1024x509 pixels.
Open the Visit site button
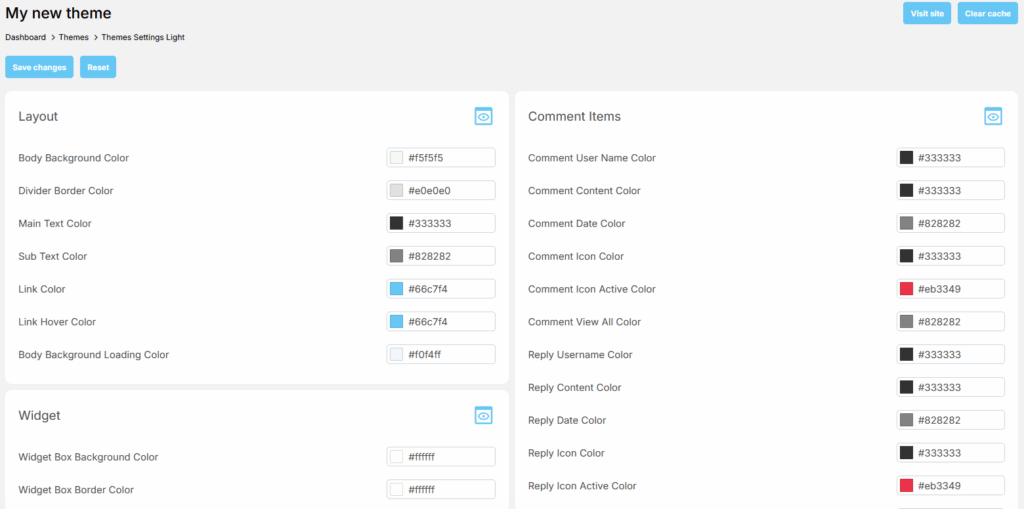[x=927, y=13]
